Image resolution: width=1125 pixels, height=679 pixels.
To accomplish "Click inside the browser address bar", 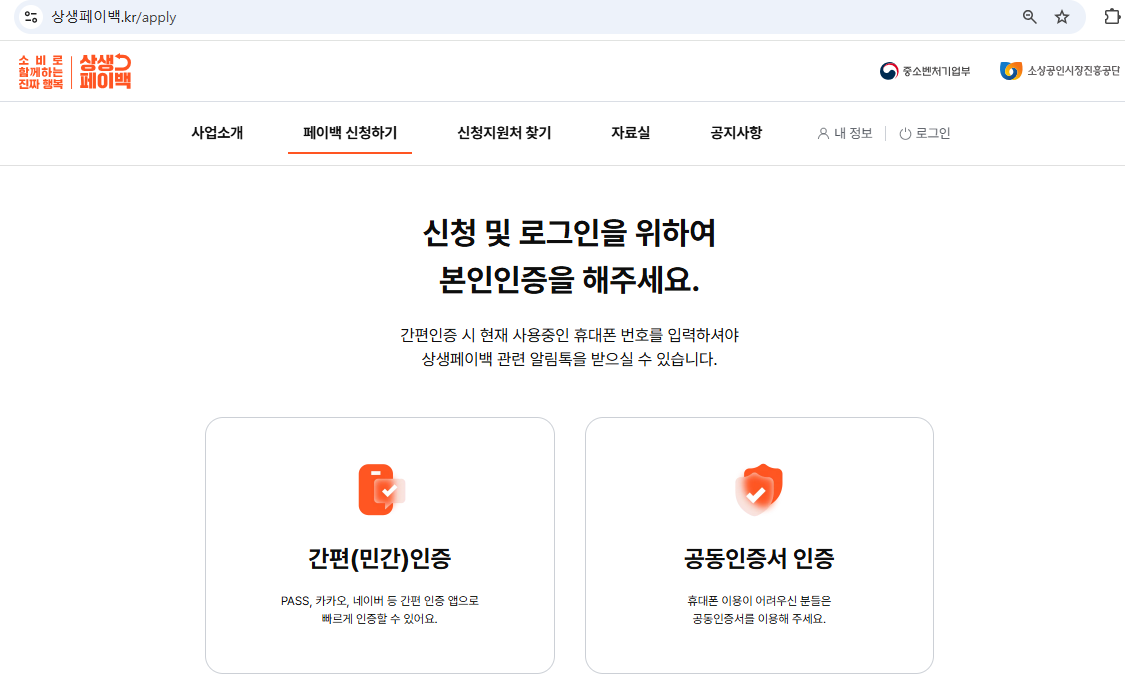I will [300, 17].
